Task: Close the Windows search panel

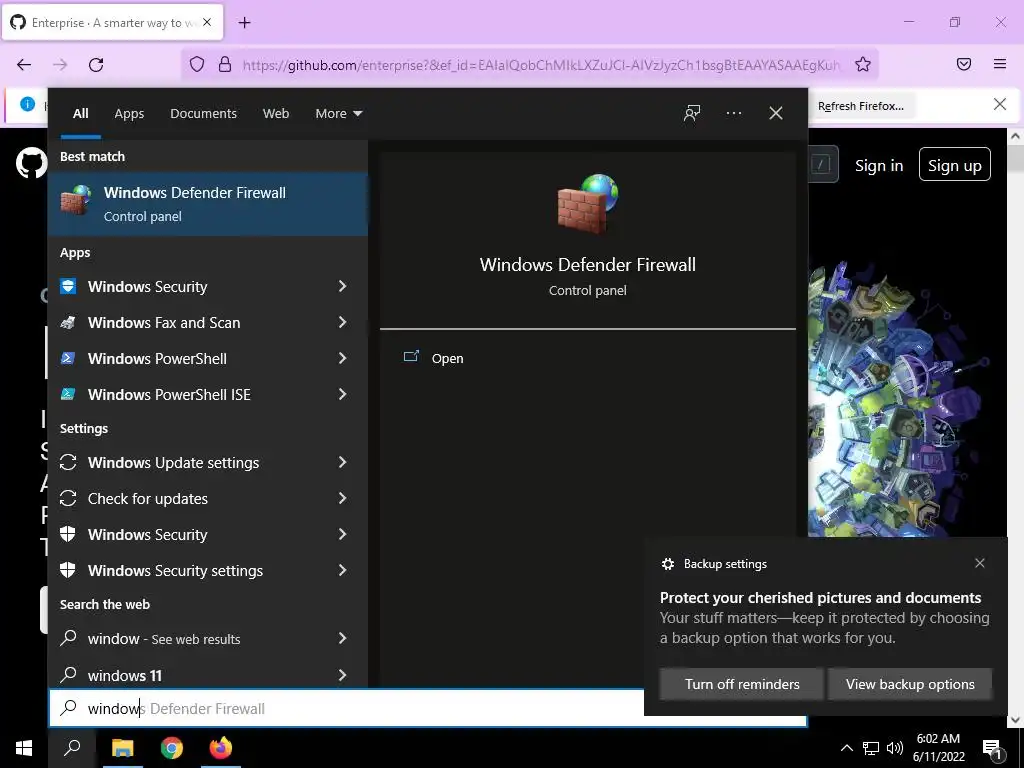Action: click(776, 113)
